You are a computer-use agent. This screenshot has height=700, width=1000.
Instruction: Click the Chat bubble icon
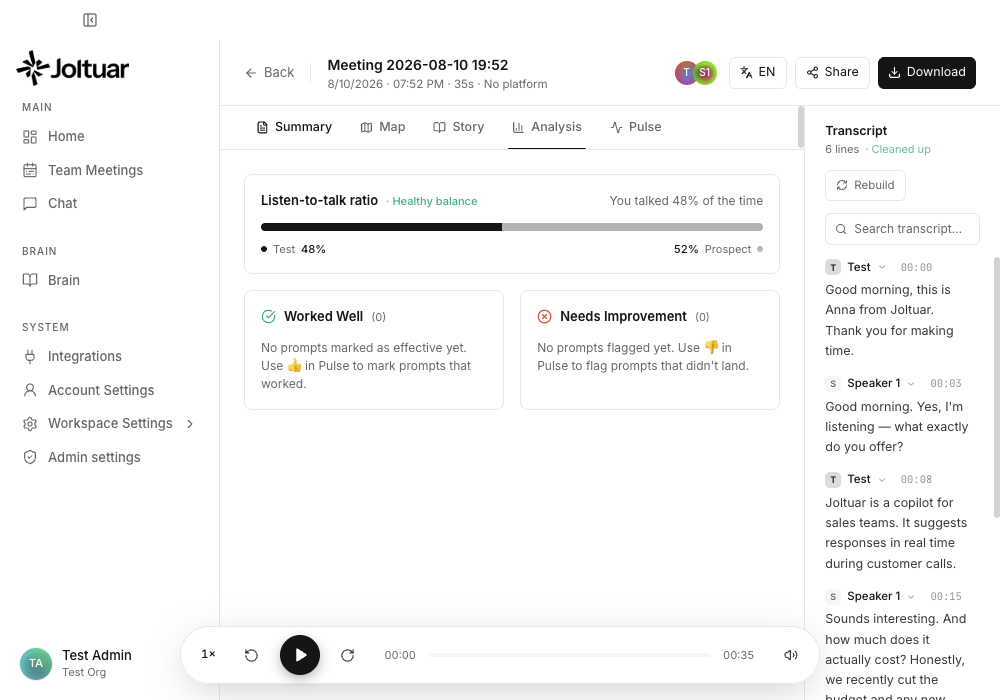coord(30,203)
